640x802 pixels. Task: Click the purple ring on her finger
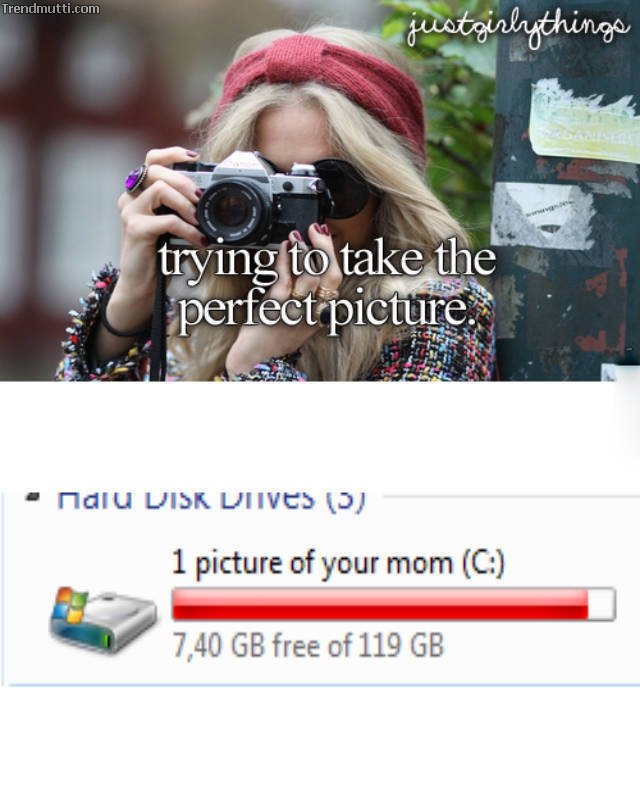pyautogui.click(x=137, y=180)
